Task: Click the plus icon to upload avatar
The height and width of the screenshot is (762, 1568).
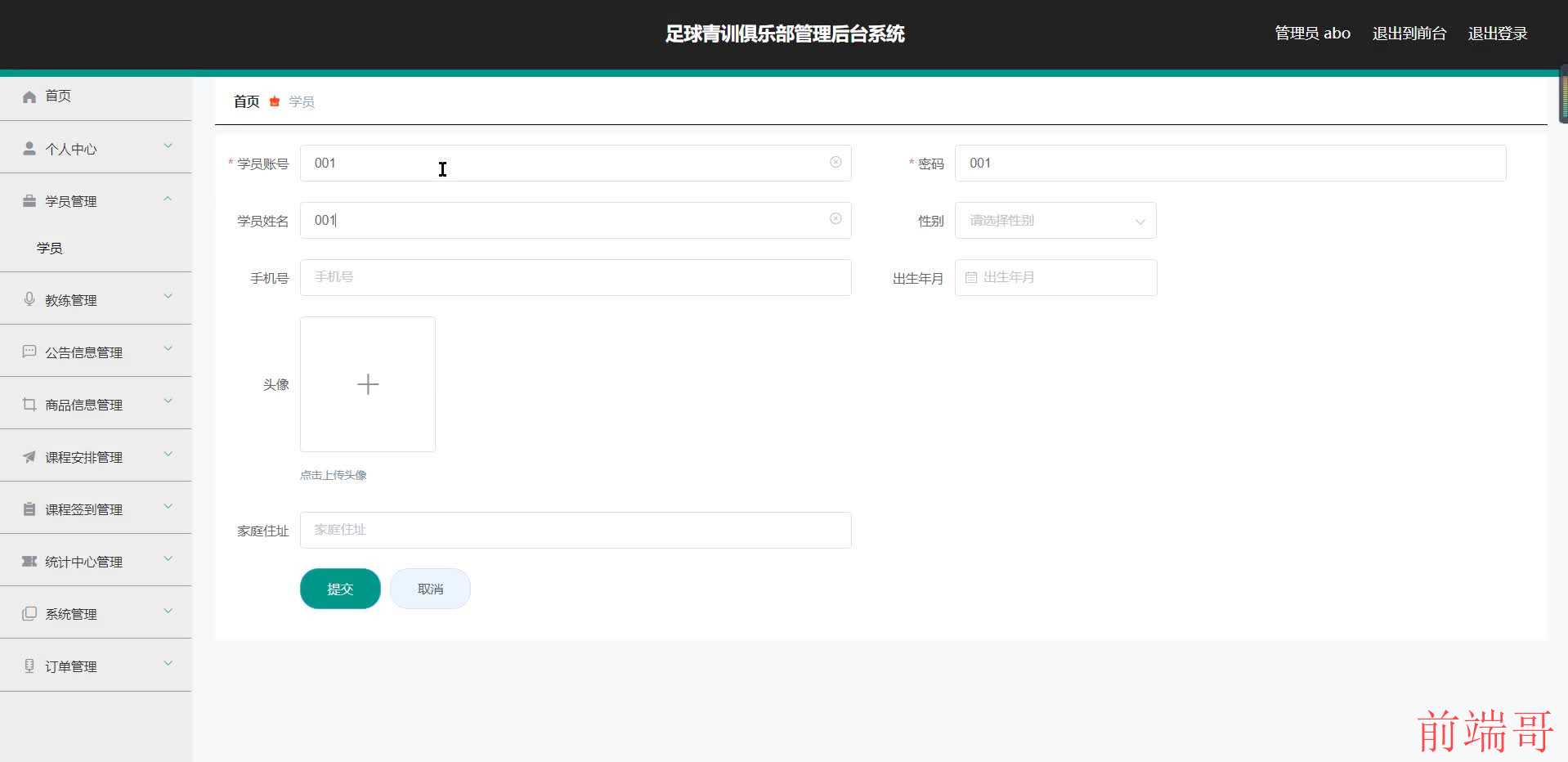Action: 368,384
